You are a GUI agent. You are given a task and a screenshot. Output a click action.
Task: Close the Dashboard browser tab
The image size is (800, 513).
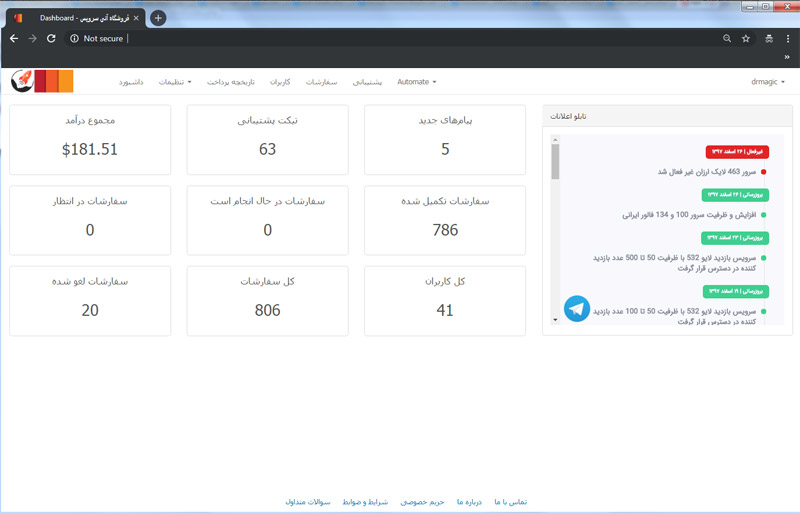pyautogui.click(x=136, y=18)
